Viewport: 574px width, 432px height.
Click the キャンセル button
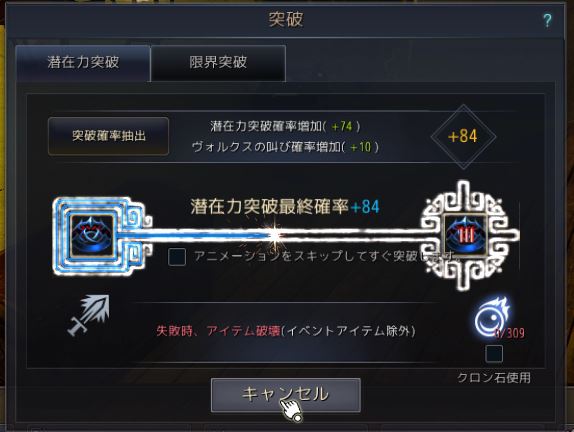(x=286, y=395)
